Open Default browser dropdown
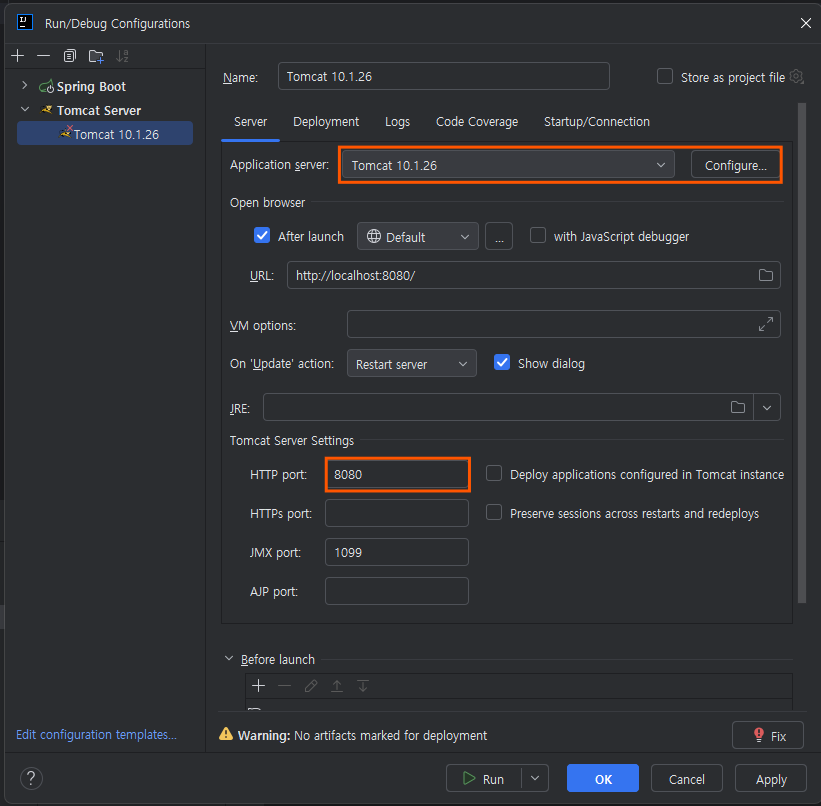The image size is (821, 806). pyautogui.click(x=417, y=236)
